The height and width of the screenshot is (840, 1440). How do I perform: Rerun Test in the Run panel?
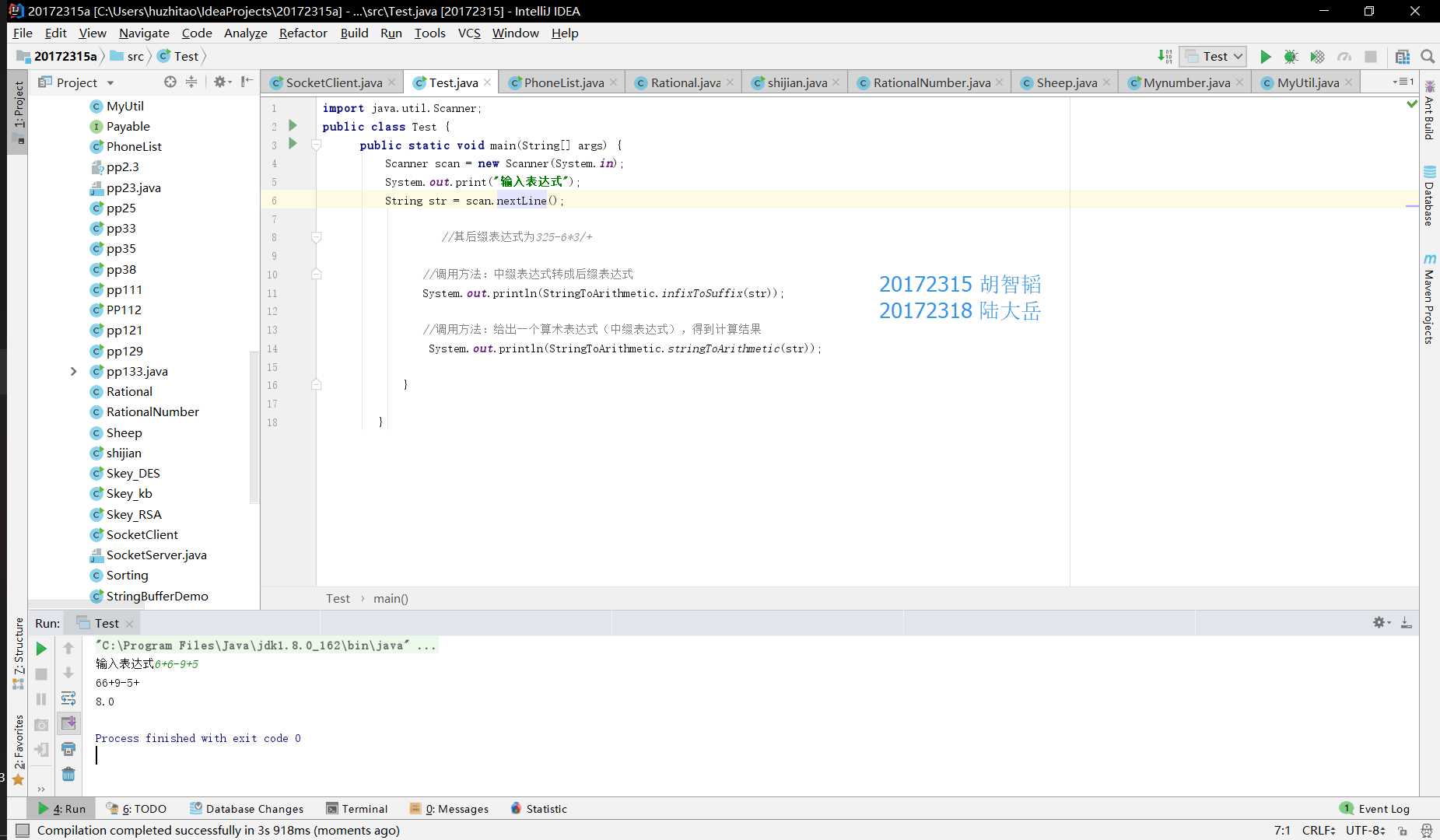pyautogui.click(x=41, y=649)
